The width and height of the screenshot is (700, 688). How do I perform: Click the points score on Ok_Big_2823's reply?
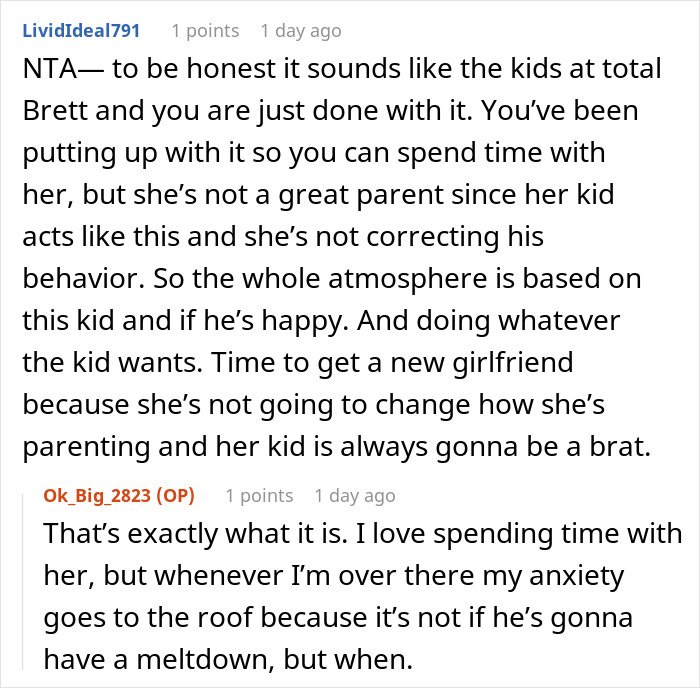point(259,496)
